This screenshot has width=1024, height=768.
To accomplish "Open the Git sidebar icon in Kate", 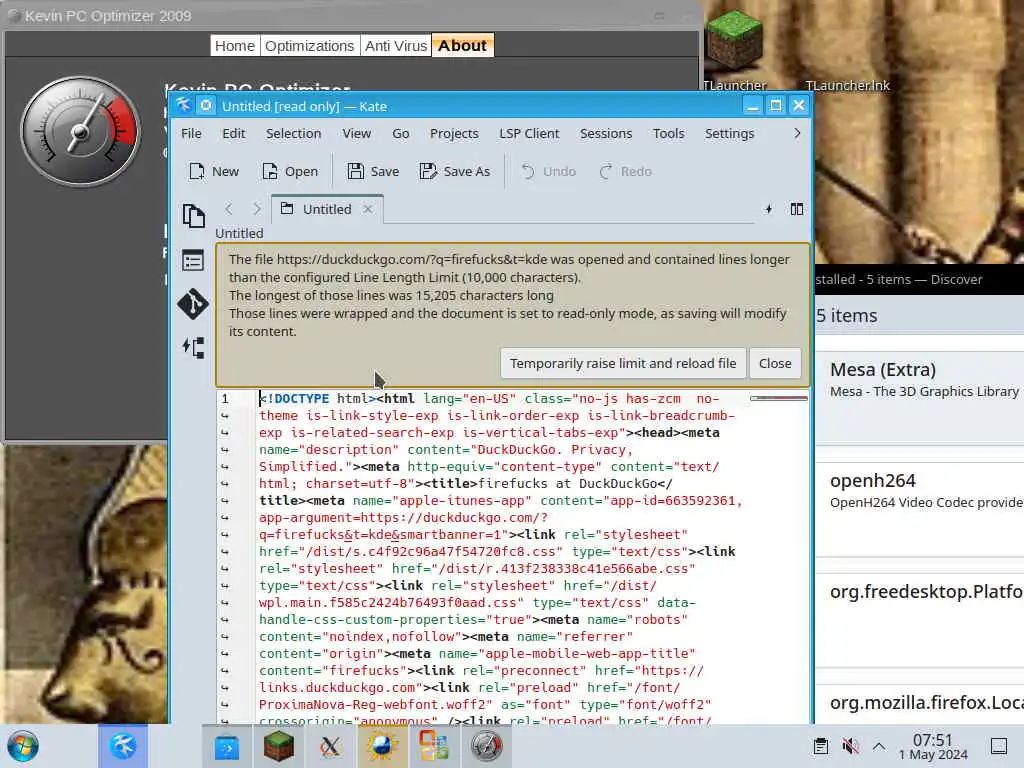I will [193, 304].
